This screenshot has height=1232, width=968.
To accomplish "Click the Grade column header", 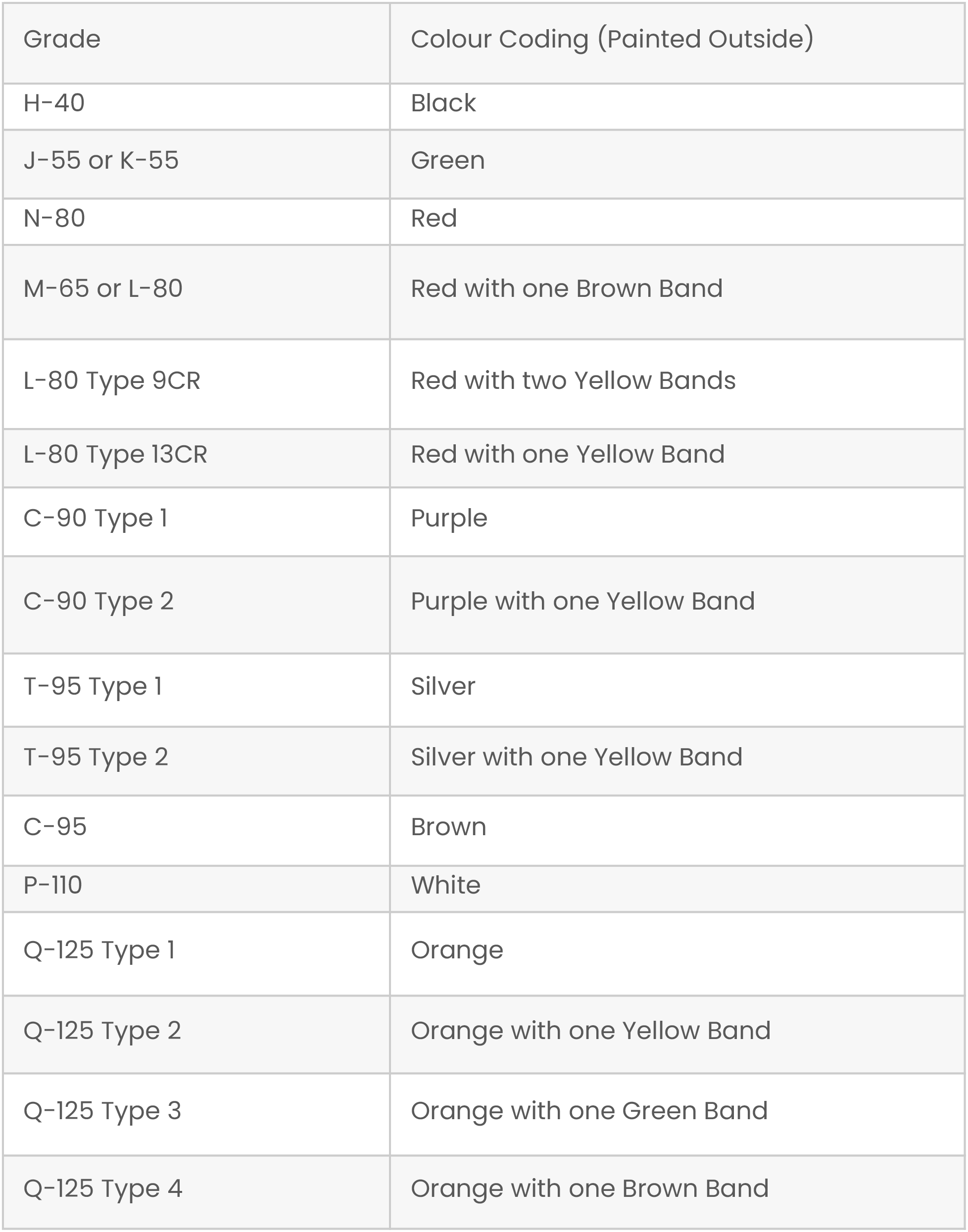I will coord(62,39).
